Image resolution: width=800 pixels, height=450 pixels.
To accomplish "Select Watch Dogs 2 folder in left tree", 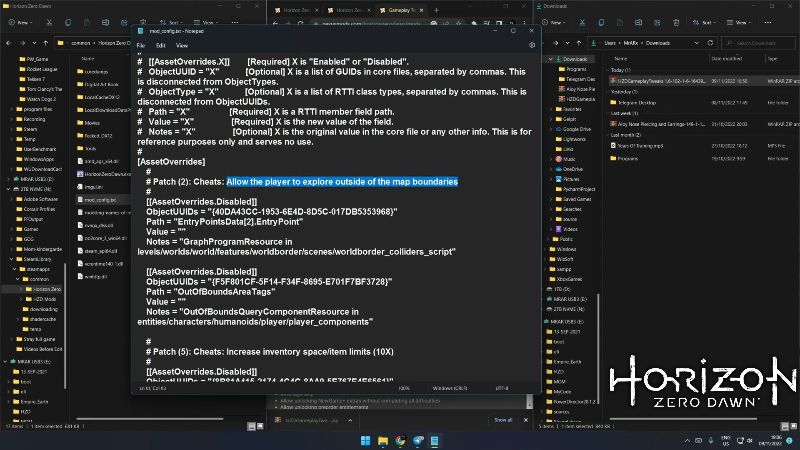I will [x=38, y=99].
